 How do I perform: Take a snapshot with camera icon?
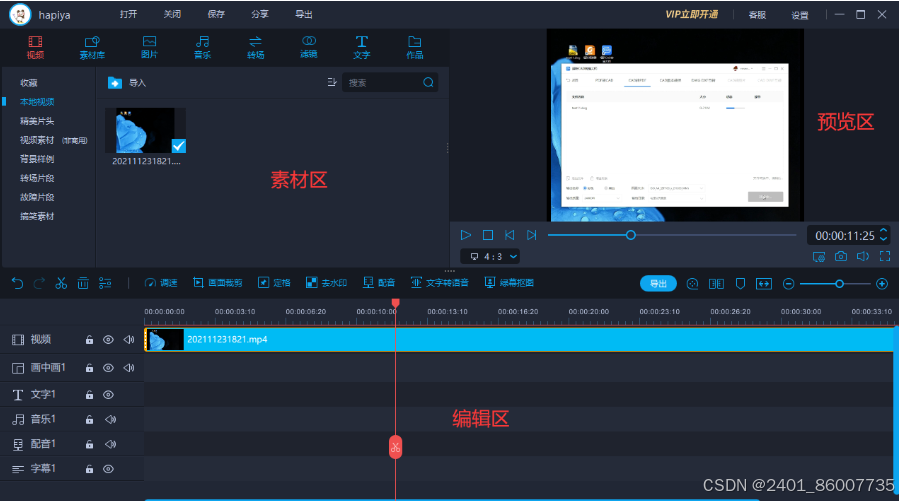coord(841,256)
